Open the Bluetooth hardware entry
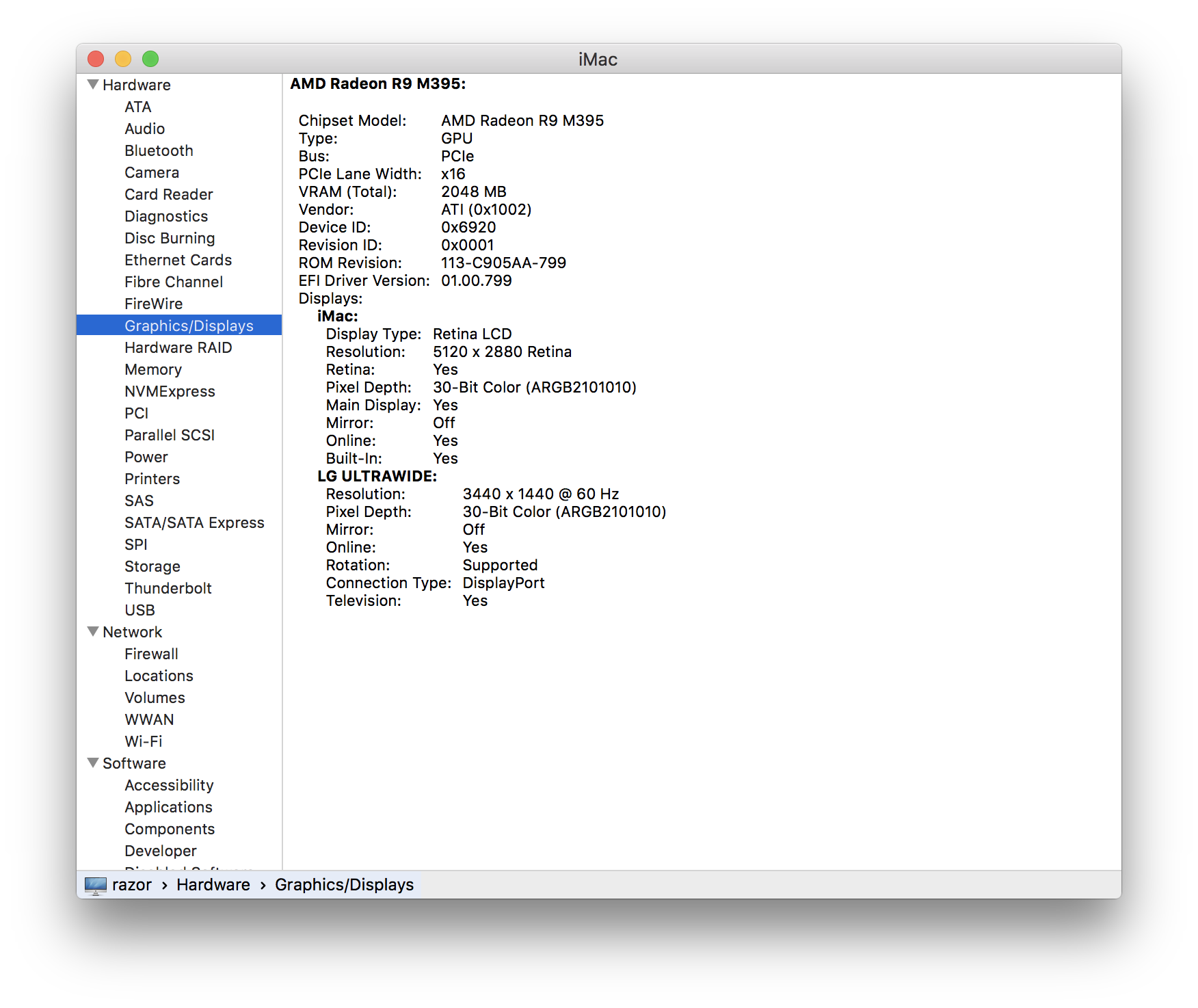Screen dimensions: 1198x1008 coord(159,150)
